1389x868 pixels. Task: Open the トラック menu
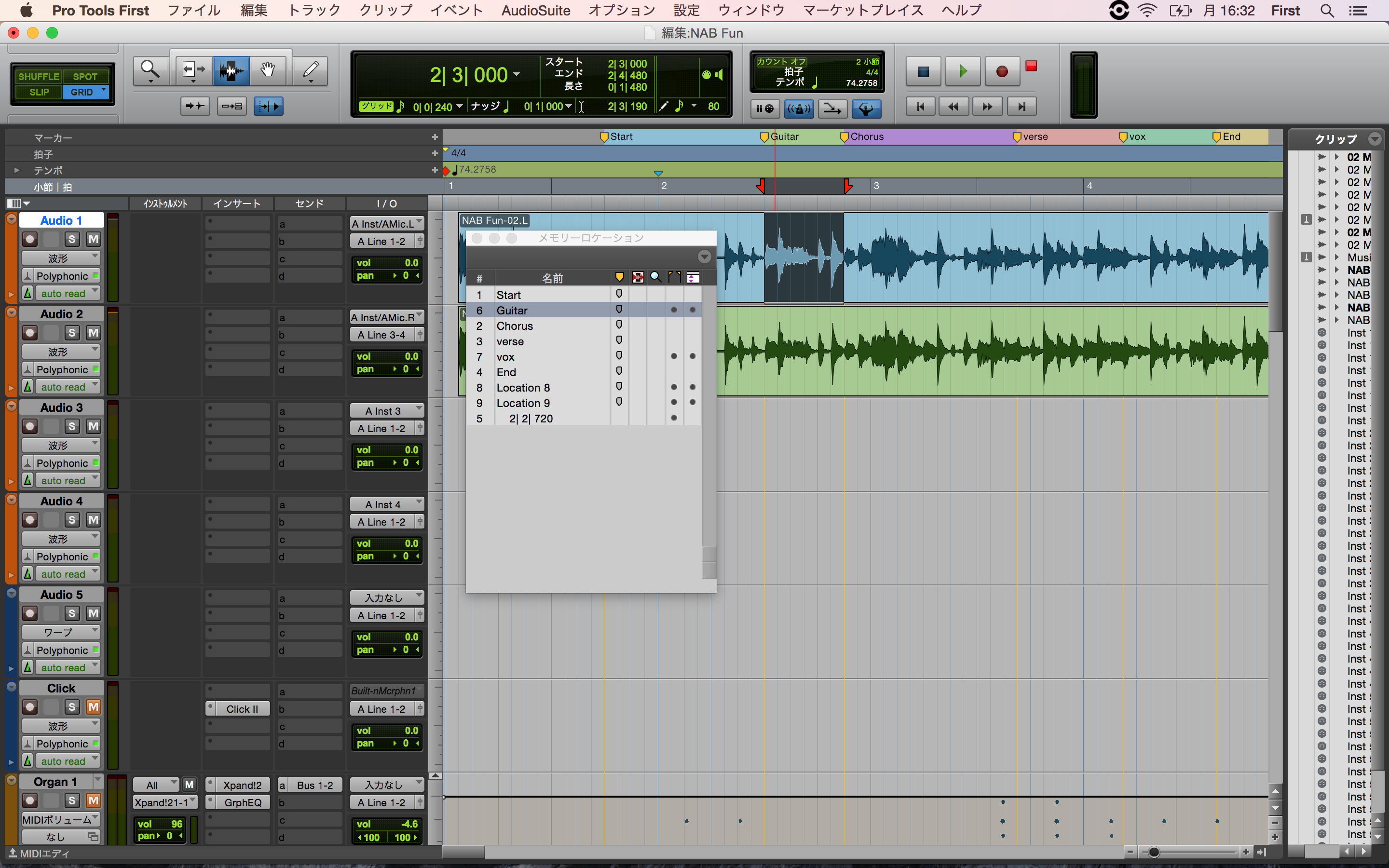(x=314, y=11)
